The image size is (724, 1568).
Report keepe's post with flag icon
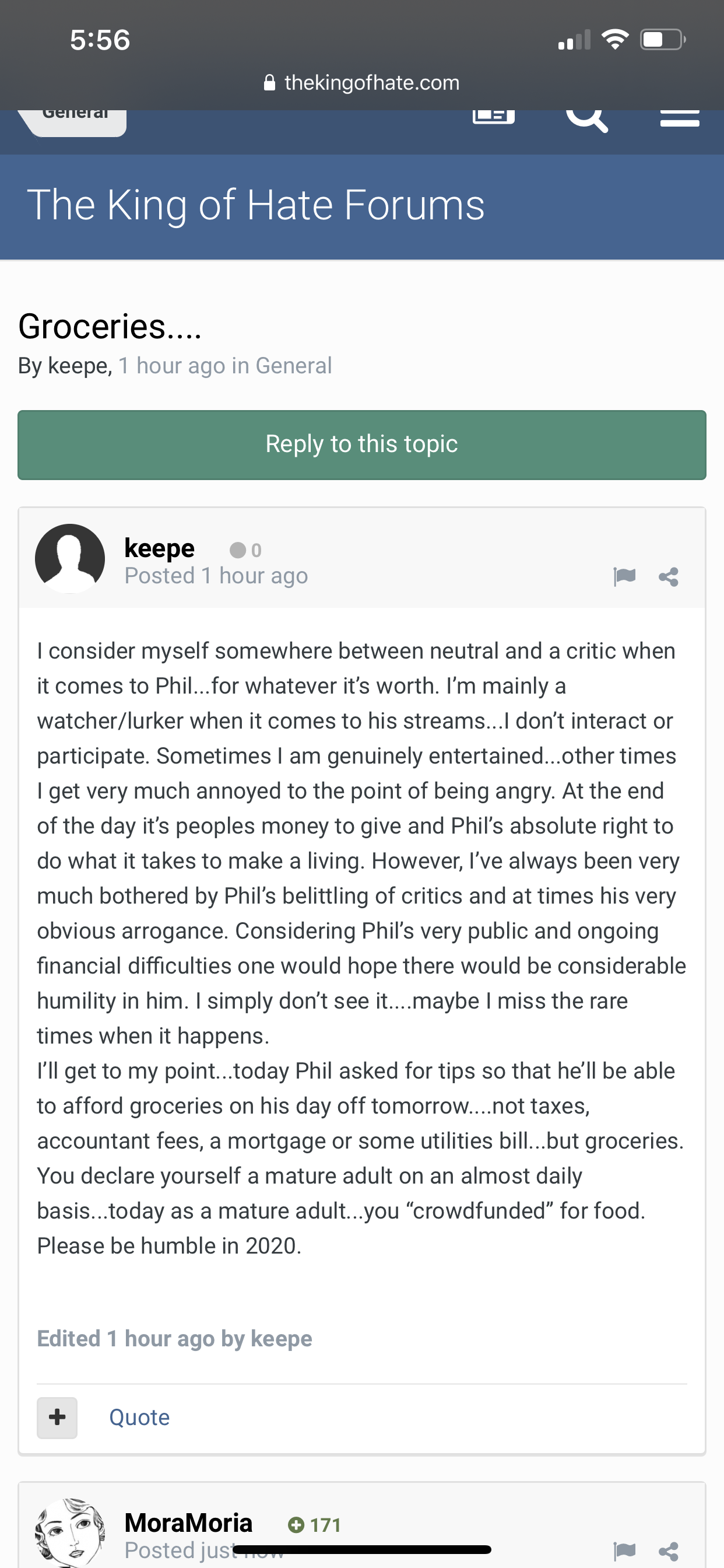(x=624, y=576)
